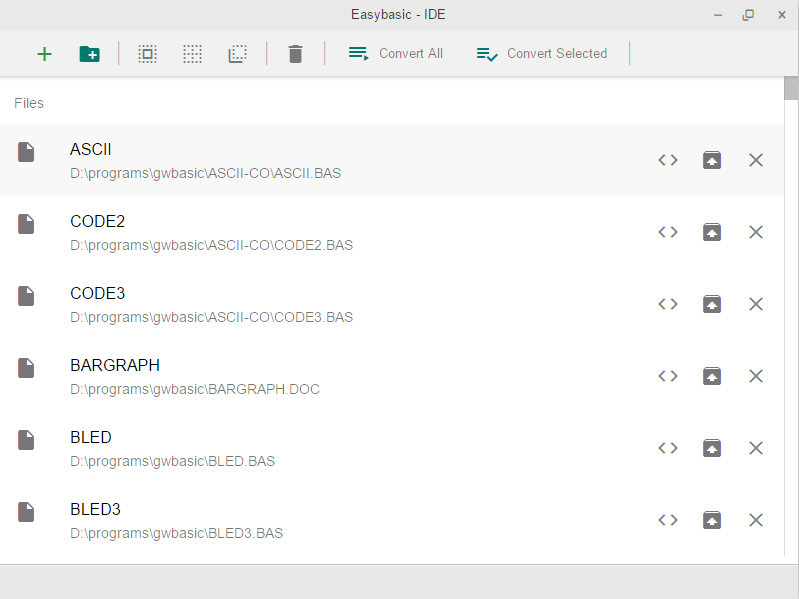799x599 pixels.
Task: Restore down the Easybasic IDE window
Action: 748,15
